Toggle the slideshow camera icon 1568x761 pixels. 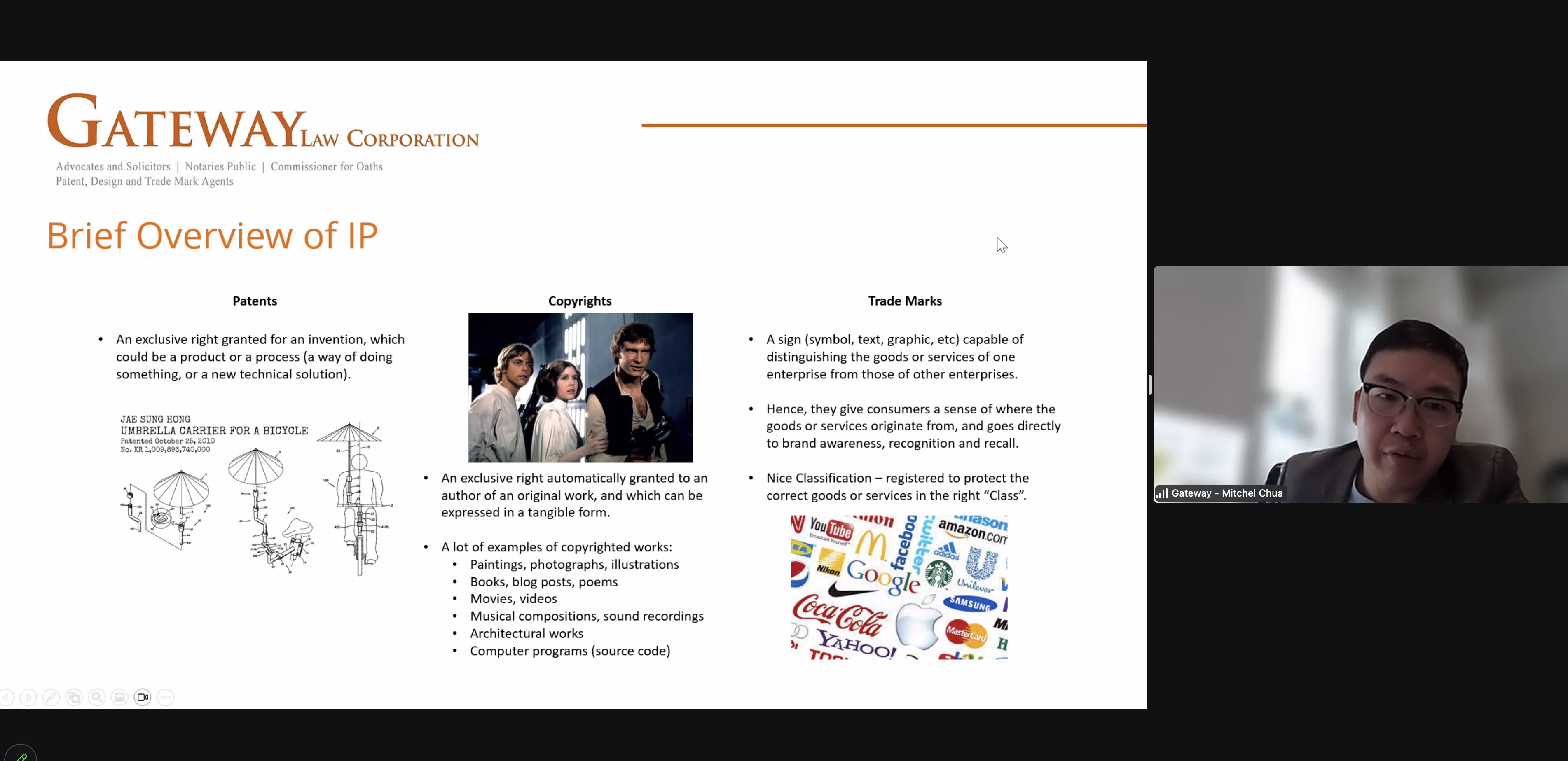(x=143, y=697)
